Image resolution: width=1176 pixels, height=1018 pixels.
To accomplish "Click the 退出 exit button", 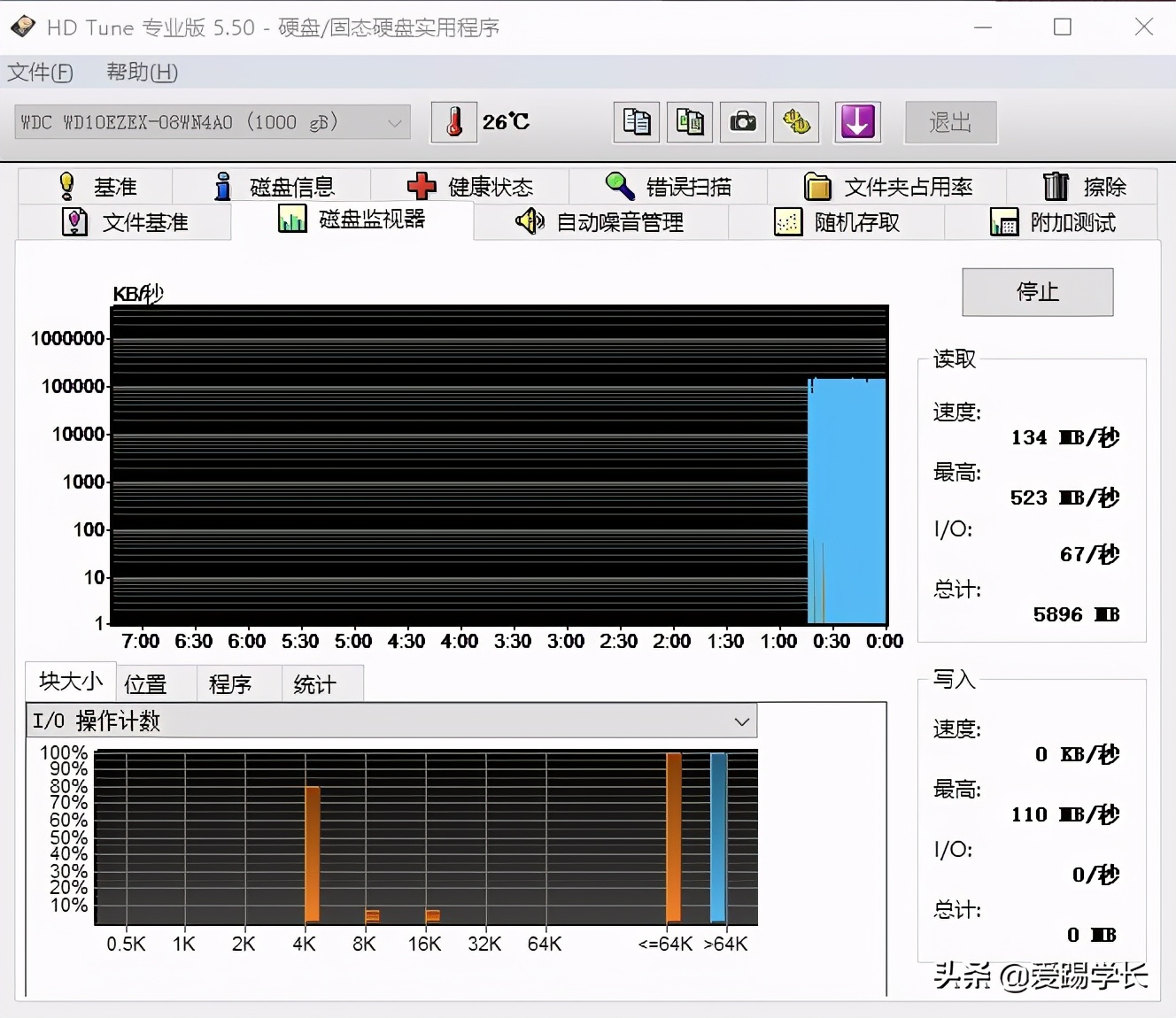I will (x=950, y=122).
